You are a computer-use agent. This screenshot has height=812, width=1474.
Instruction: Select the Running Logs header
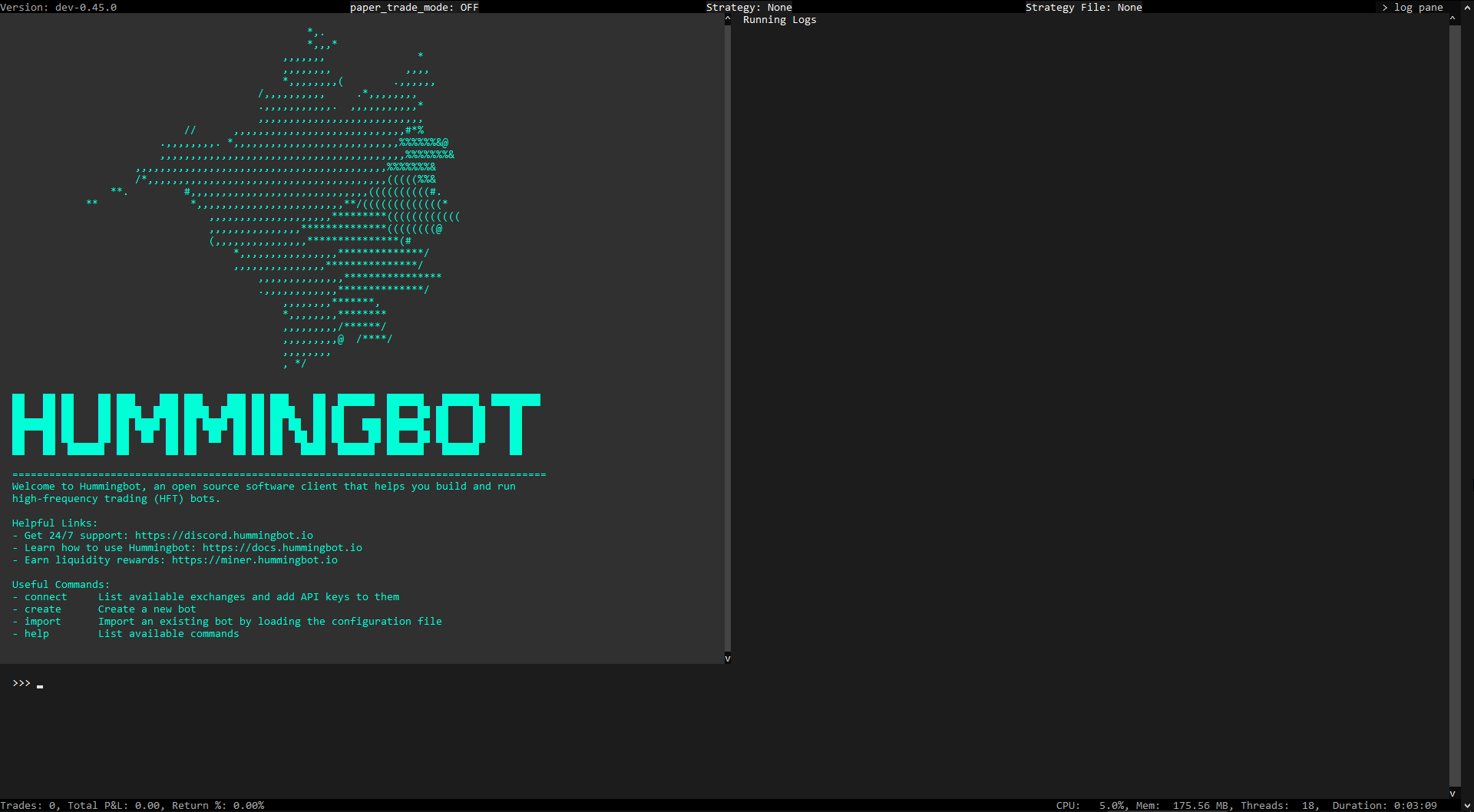779,20
